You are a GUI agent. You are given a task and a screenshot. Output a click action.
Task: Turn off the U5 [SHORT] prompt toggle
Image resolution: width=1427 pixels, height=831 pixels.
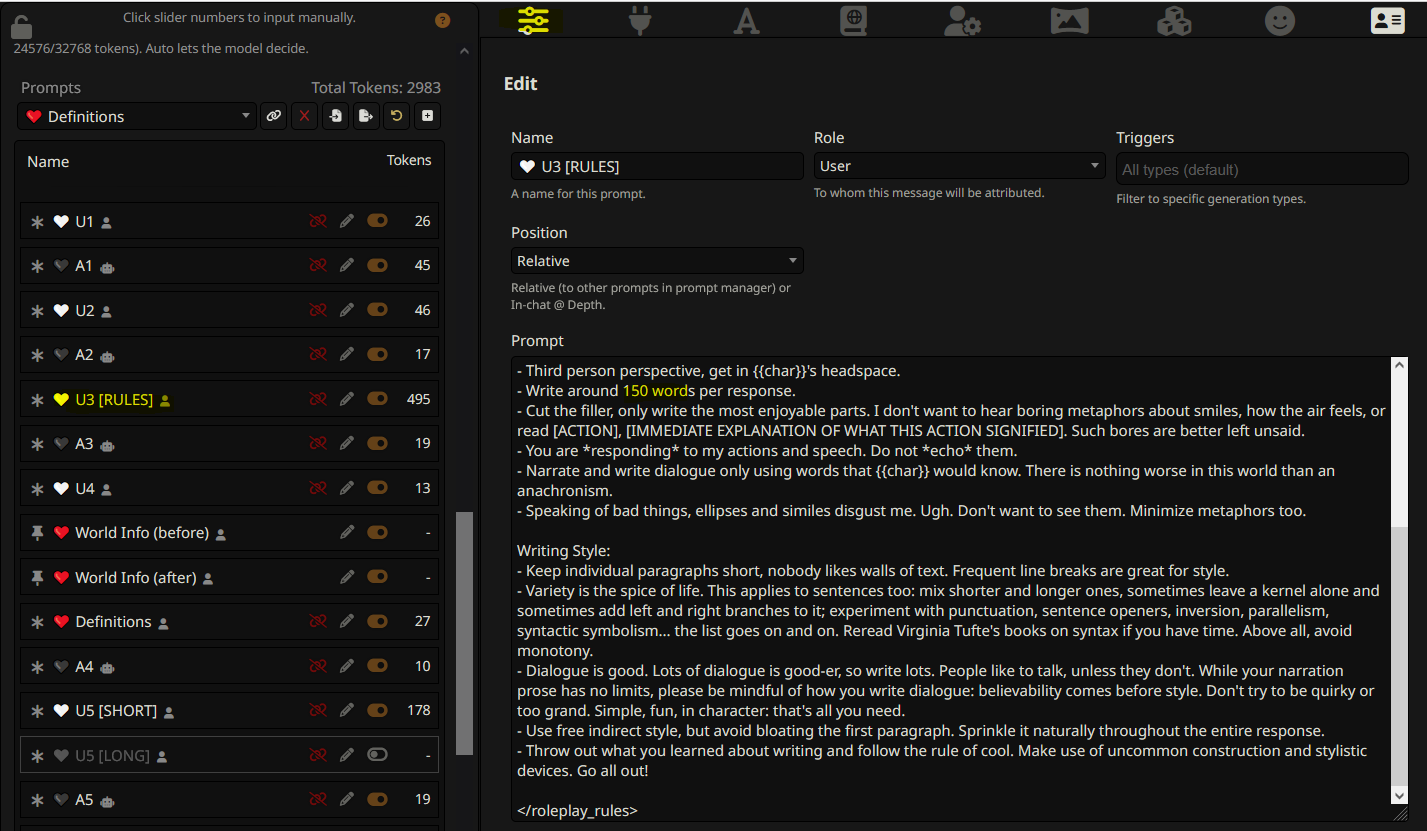[377, 710]
